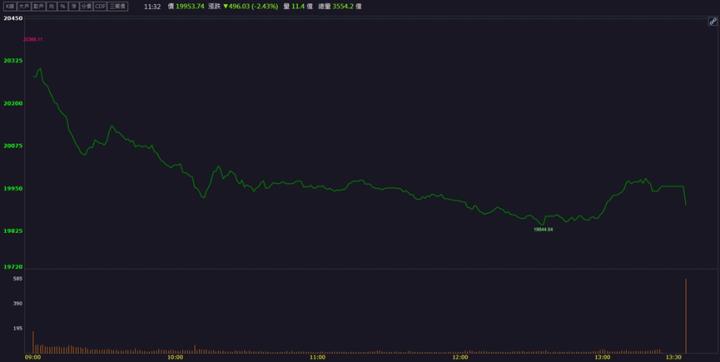The height and width of the screenshot is (362, 720).
Task: Click the opening volume bar at 09:00
Action: (x=33, y=342)
